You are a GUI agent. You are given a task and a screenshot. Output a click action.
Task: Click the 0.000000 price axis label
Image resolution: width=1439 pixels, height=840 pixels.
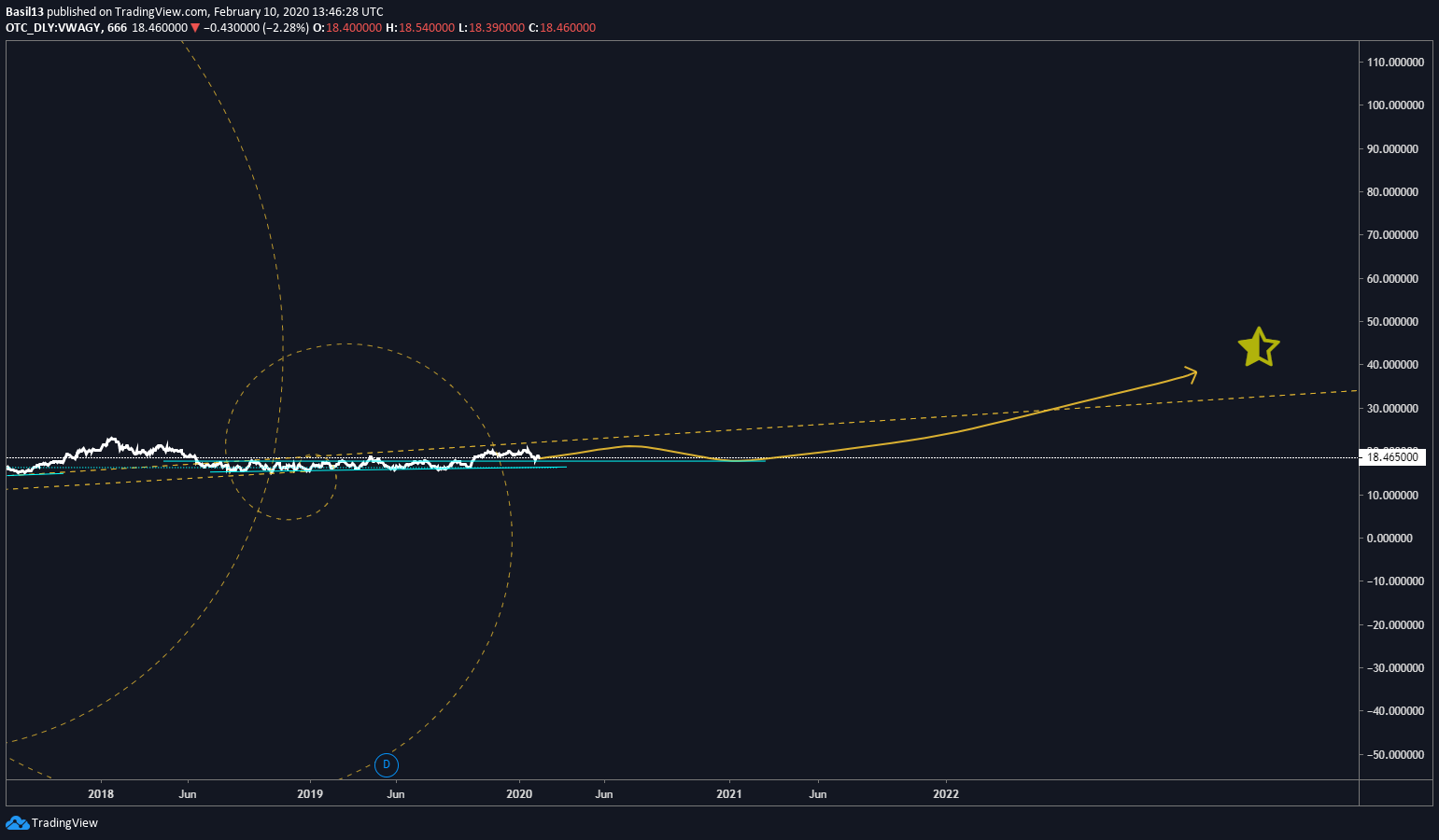[1390, 538]
